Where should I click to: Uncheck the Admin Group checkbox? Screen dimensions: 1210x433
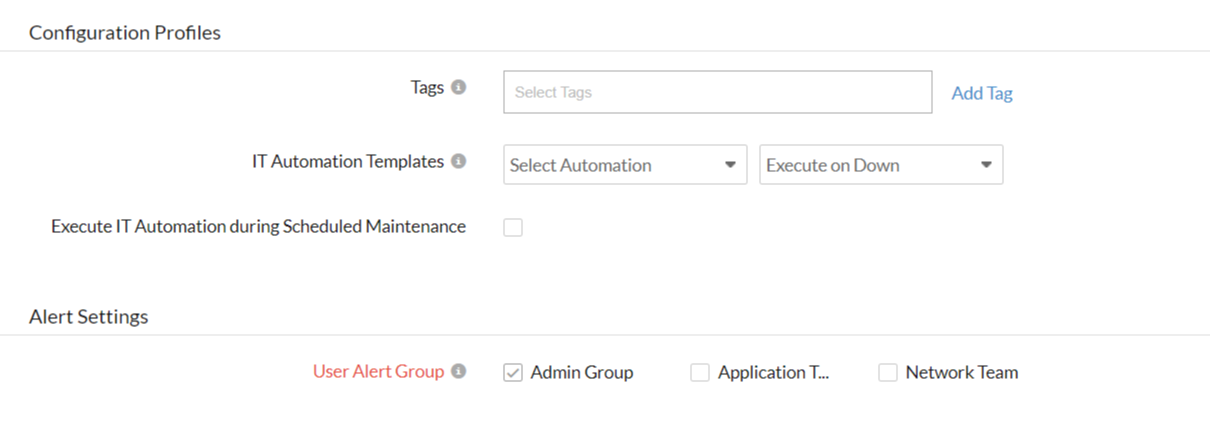click(x=513, y=373)
